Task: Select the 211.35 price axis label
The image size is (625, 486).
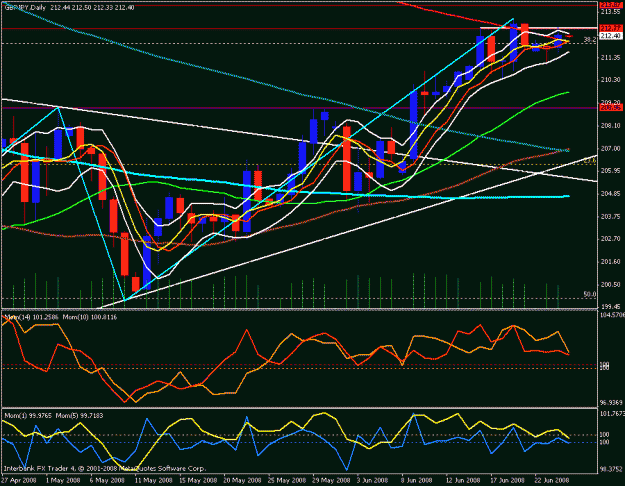Action: coord(611,58)
